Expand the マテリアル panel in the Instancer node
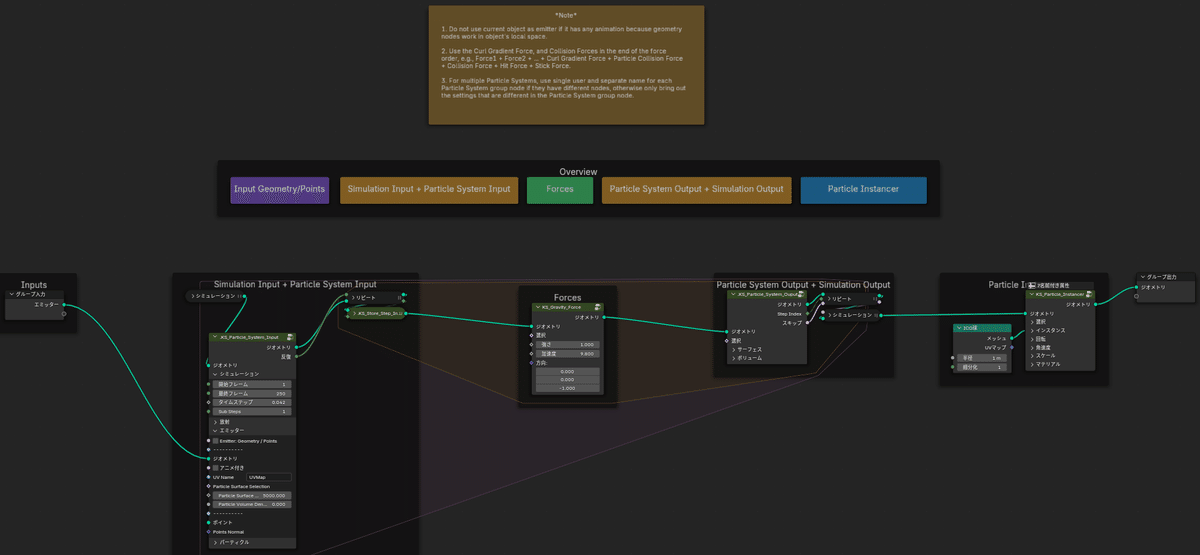The width and height of the screenshot is (1200, 555). click(1031, 364)
